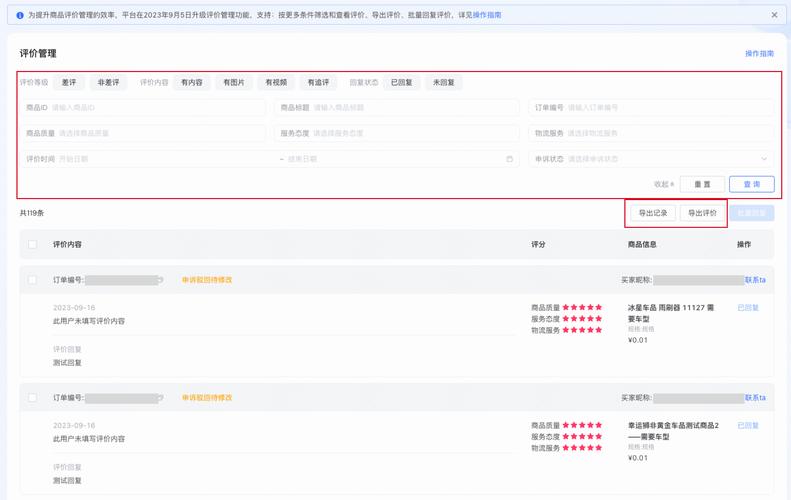Tick the select-all checkbox in the table header
The height and width of the screenshot is (500, 791).
pos(33,245)
